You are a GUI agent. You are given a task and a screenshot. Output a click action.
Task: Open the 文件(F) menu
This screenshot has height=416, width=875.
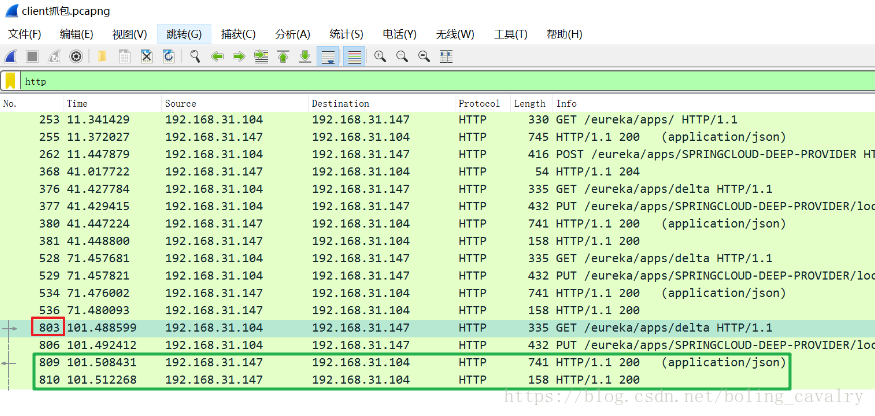(25, 34)
